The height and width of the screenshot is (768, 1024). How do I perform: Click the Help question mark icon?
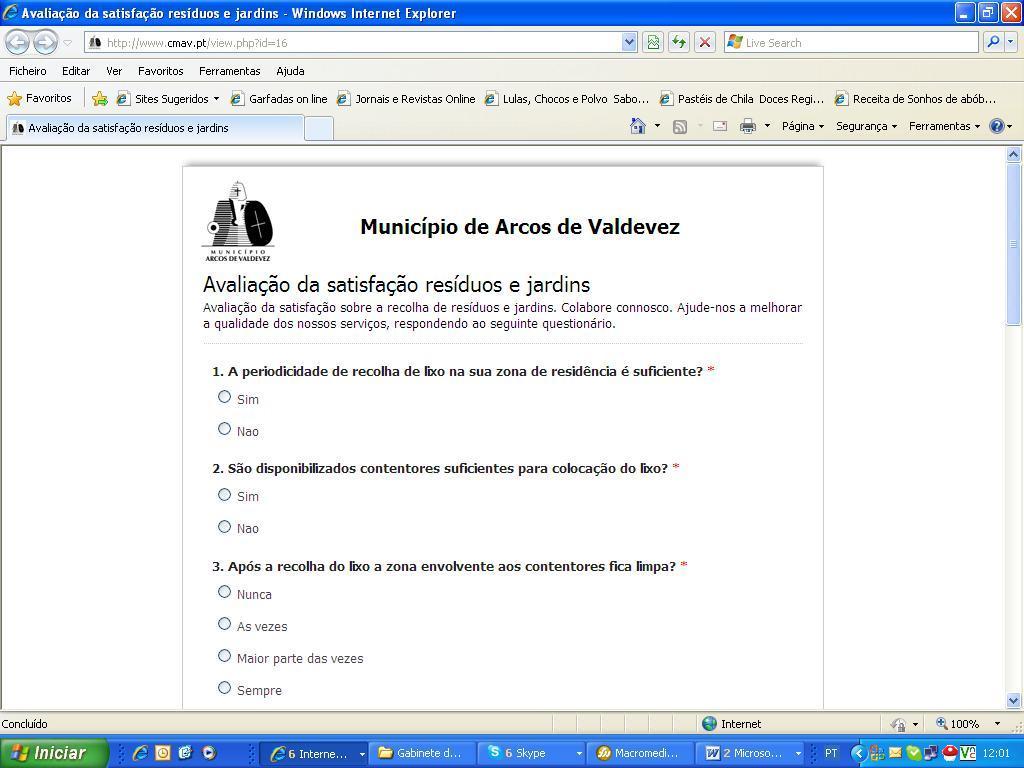pos(996,126)
